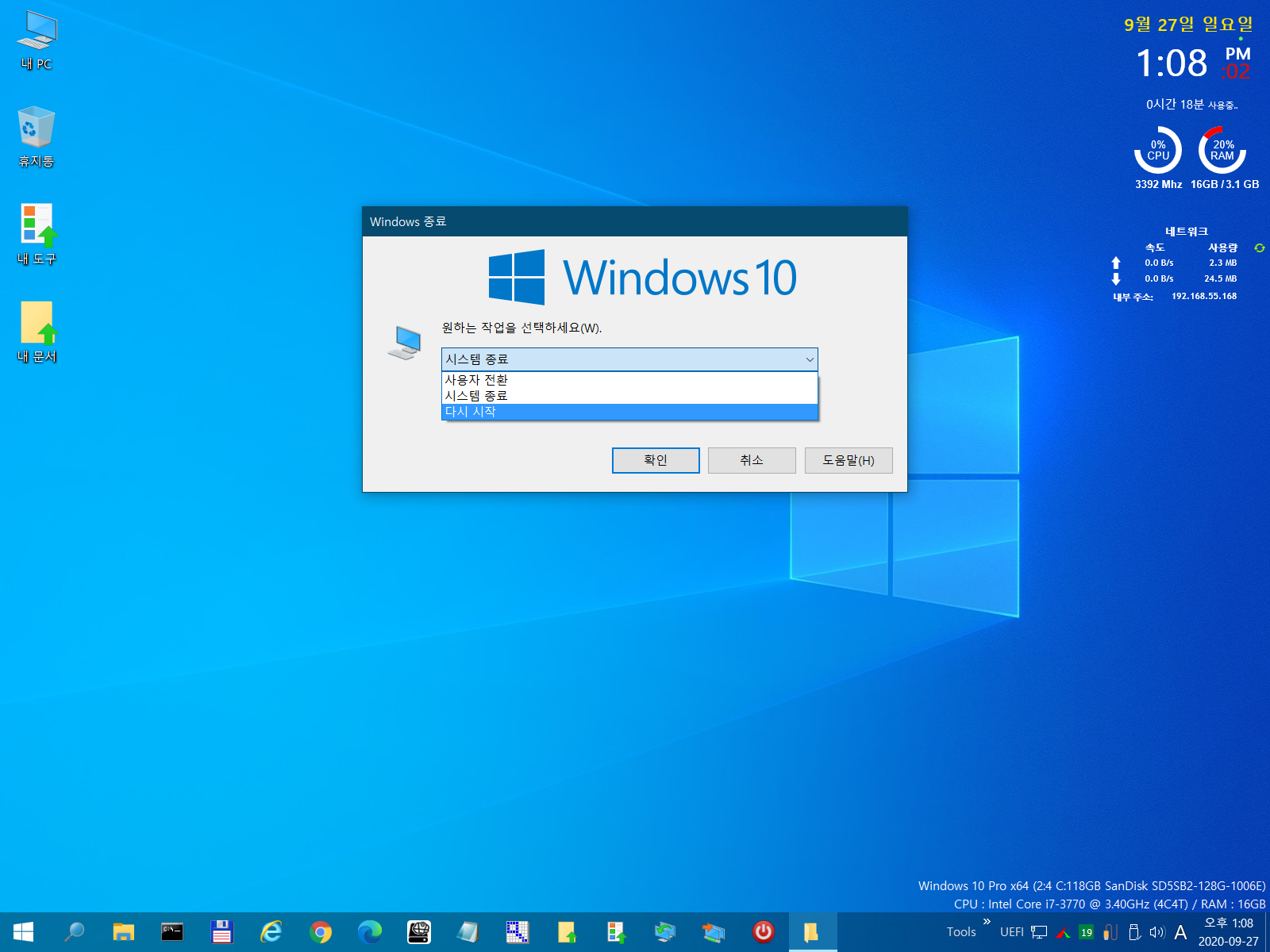Open the notepad icon in the taskbar
Viewport: 1270px width, 952px height.
(468, 932)
